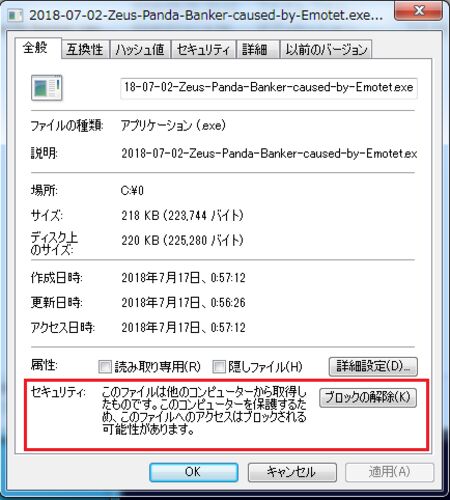Click the ディスク上のサイズ label
This screenshot has width=450, height=500.
click(54, 244)
